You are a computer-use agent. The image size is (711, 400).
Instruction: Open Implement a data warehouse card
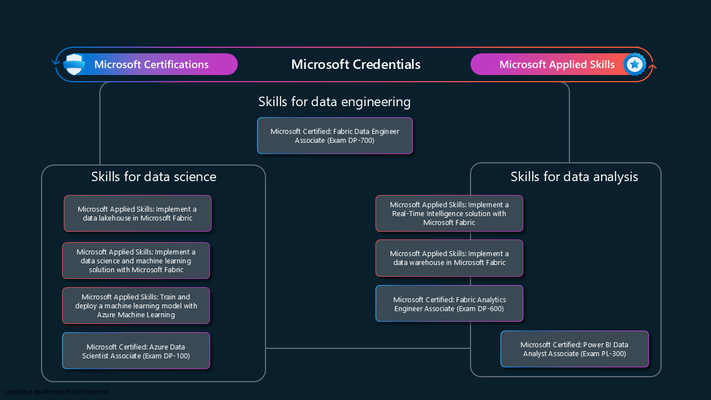click(449, 258)
